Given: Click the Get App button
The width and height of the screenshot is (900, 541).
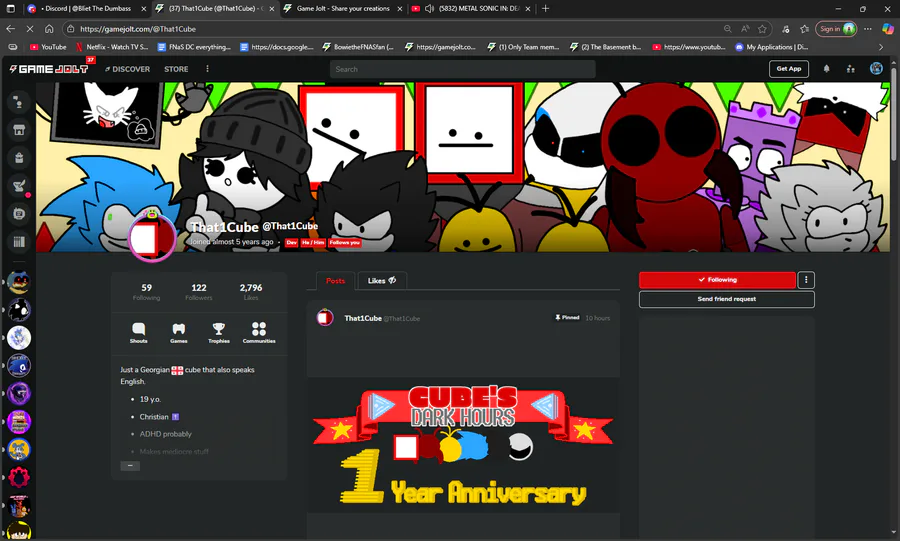Looking at the screenshot, I should (x=789, y=69).
